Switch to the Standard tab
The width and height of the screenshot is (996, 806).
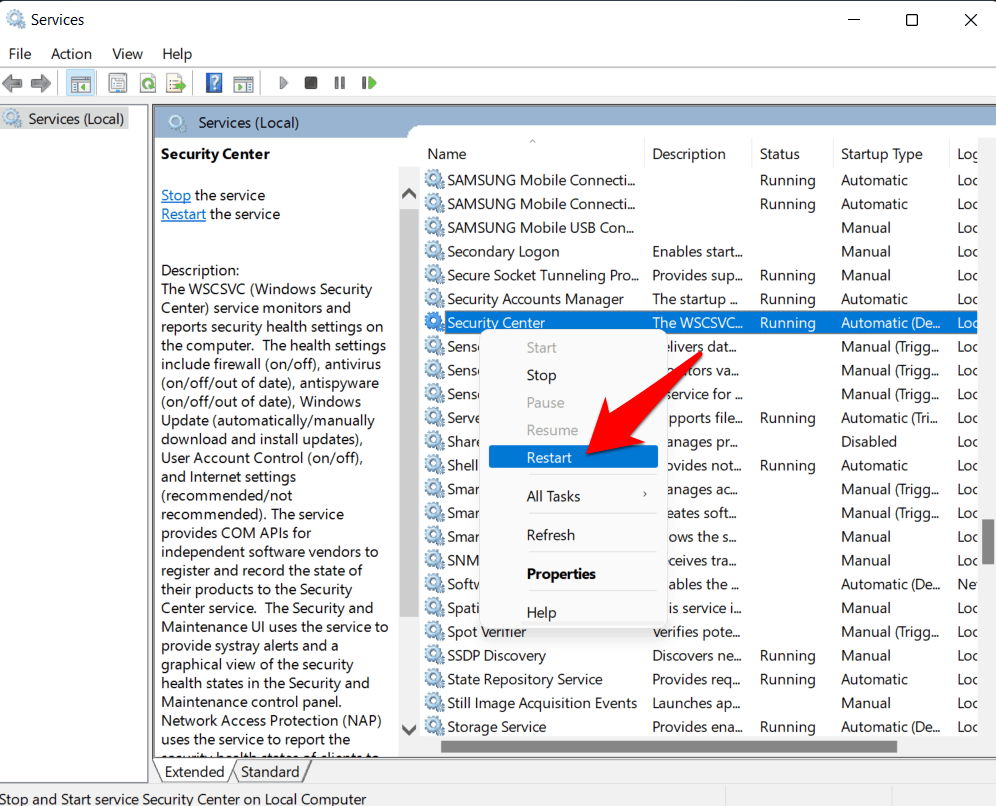(270, 771)
